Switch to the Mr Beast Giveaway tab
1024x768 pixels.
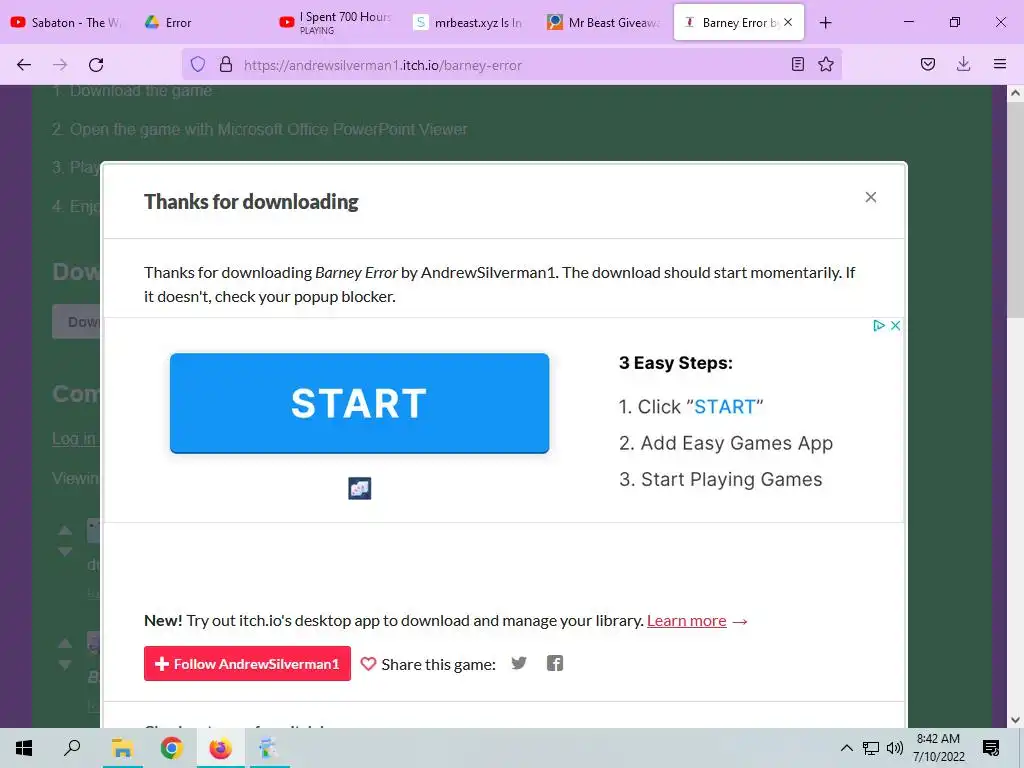pos(601,23)
